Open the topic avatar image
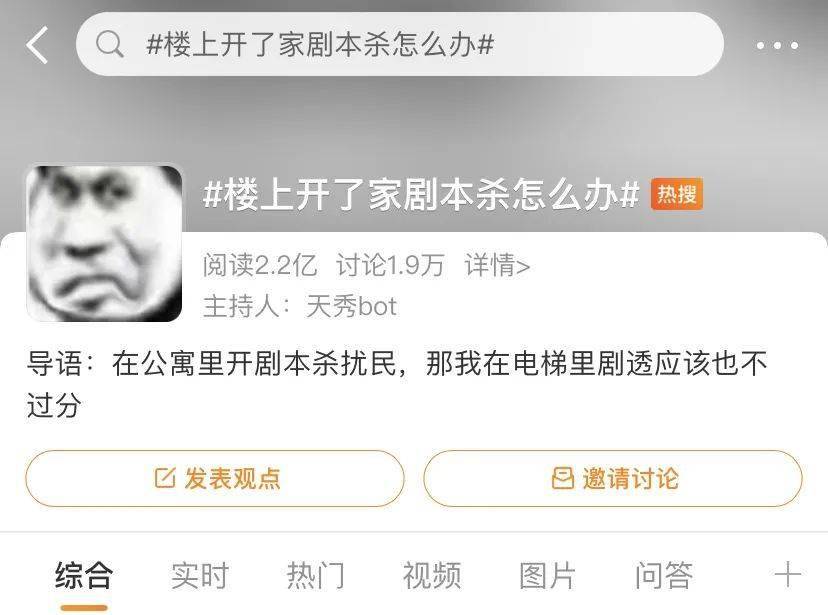This screenshot has height=615, width=828. 104,243
